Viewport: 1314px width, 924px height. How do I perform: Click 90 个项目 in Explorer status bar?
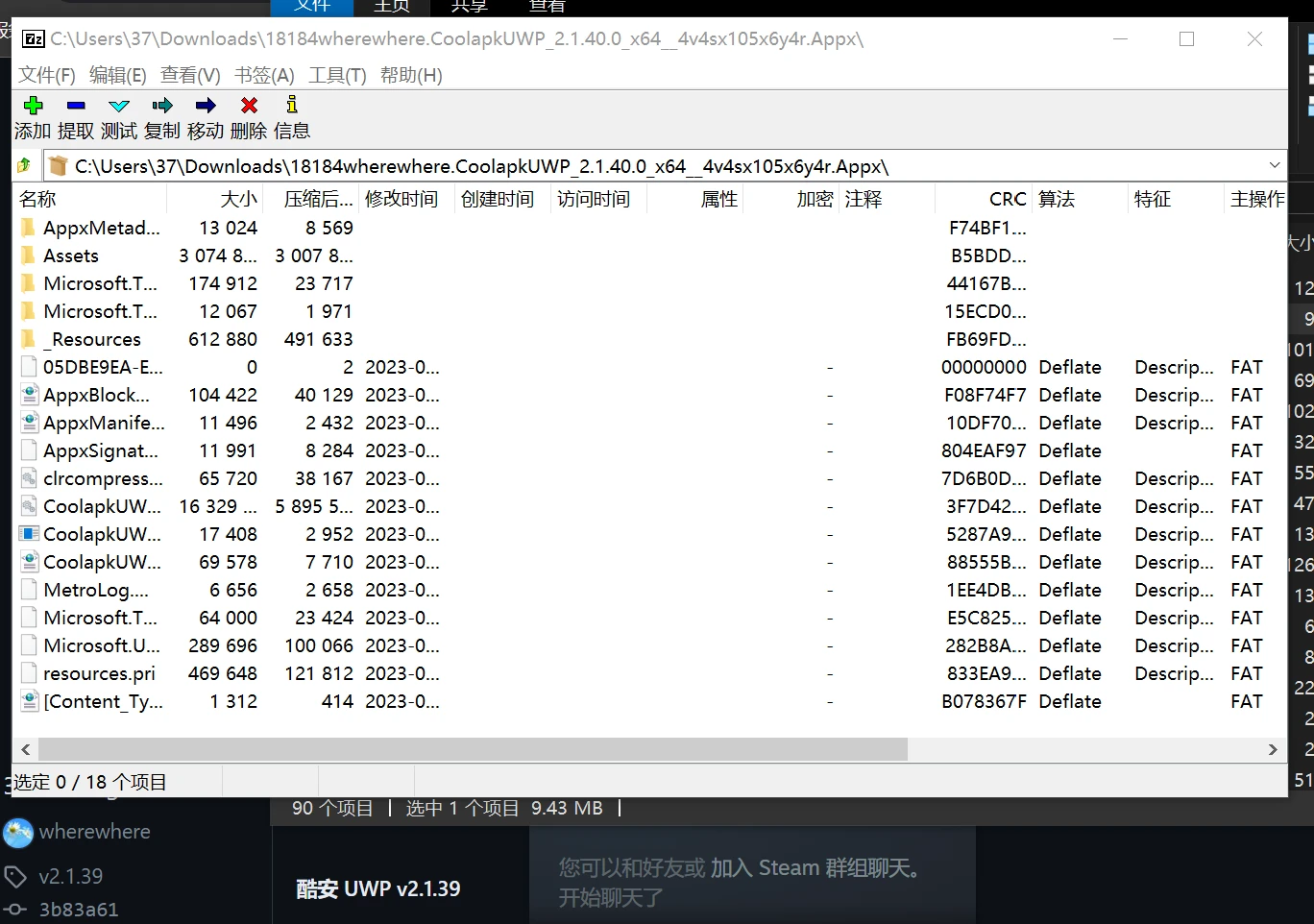coord(332,808)
